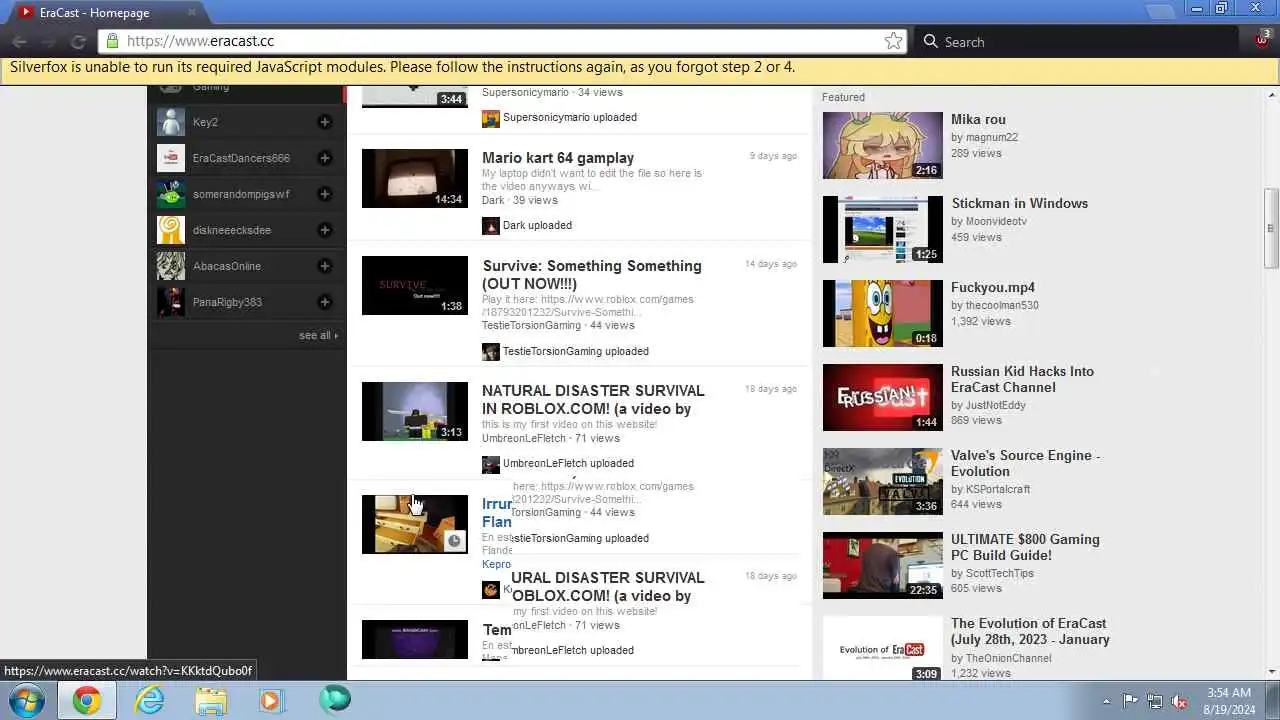Click the Search box in toolbar
The height and width of the screenshot is (720, 1280).
pos(1078,41)
